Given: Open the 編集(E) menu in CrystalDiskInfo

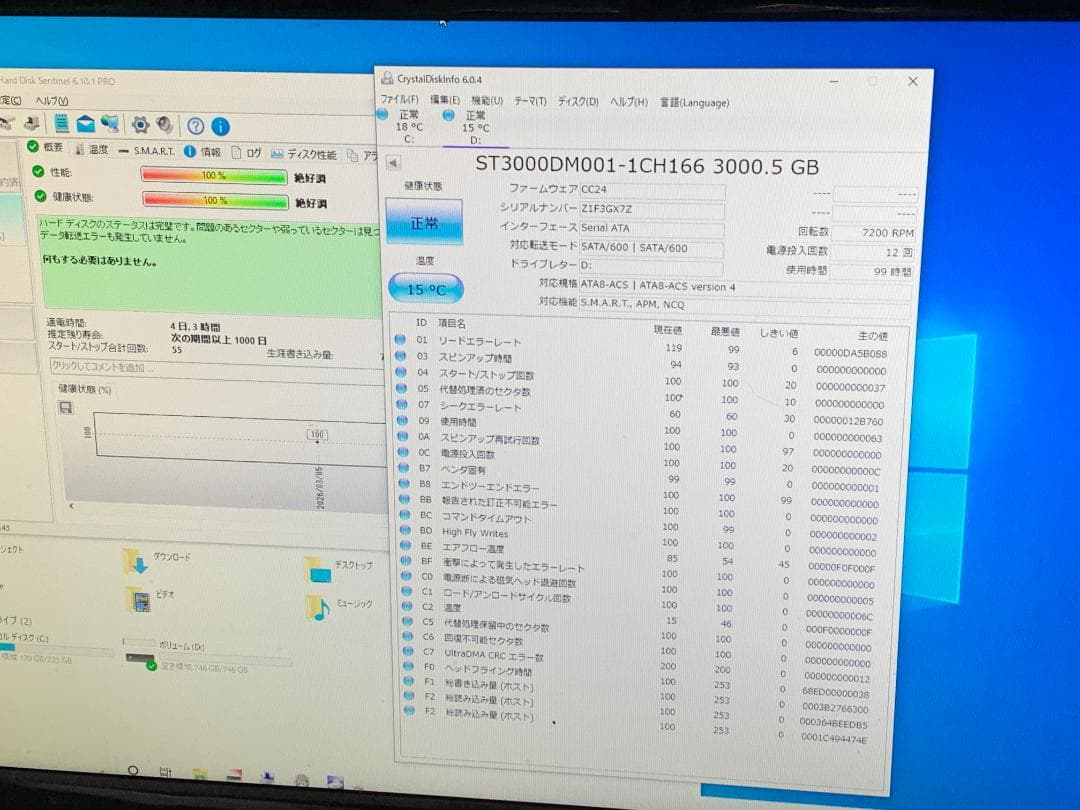Looking at the screenshot, I should coord(445,100).
